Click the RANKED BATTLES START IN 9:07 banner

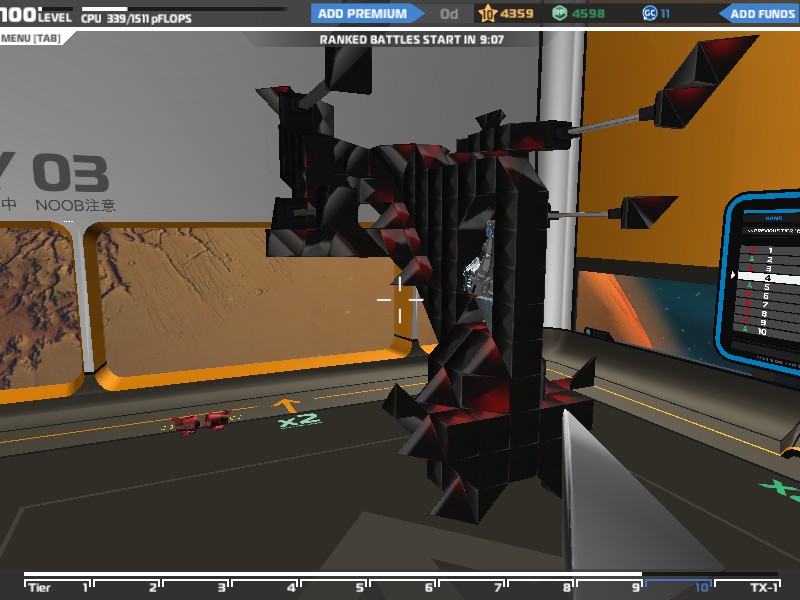[412, 40]
